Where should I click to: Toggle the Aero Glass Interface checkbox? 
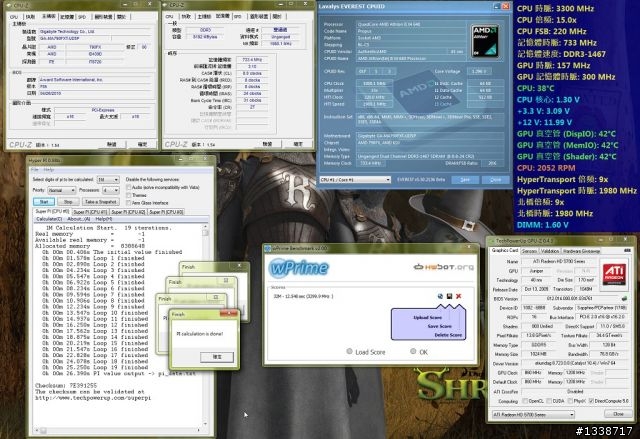[x=129, y=203]
